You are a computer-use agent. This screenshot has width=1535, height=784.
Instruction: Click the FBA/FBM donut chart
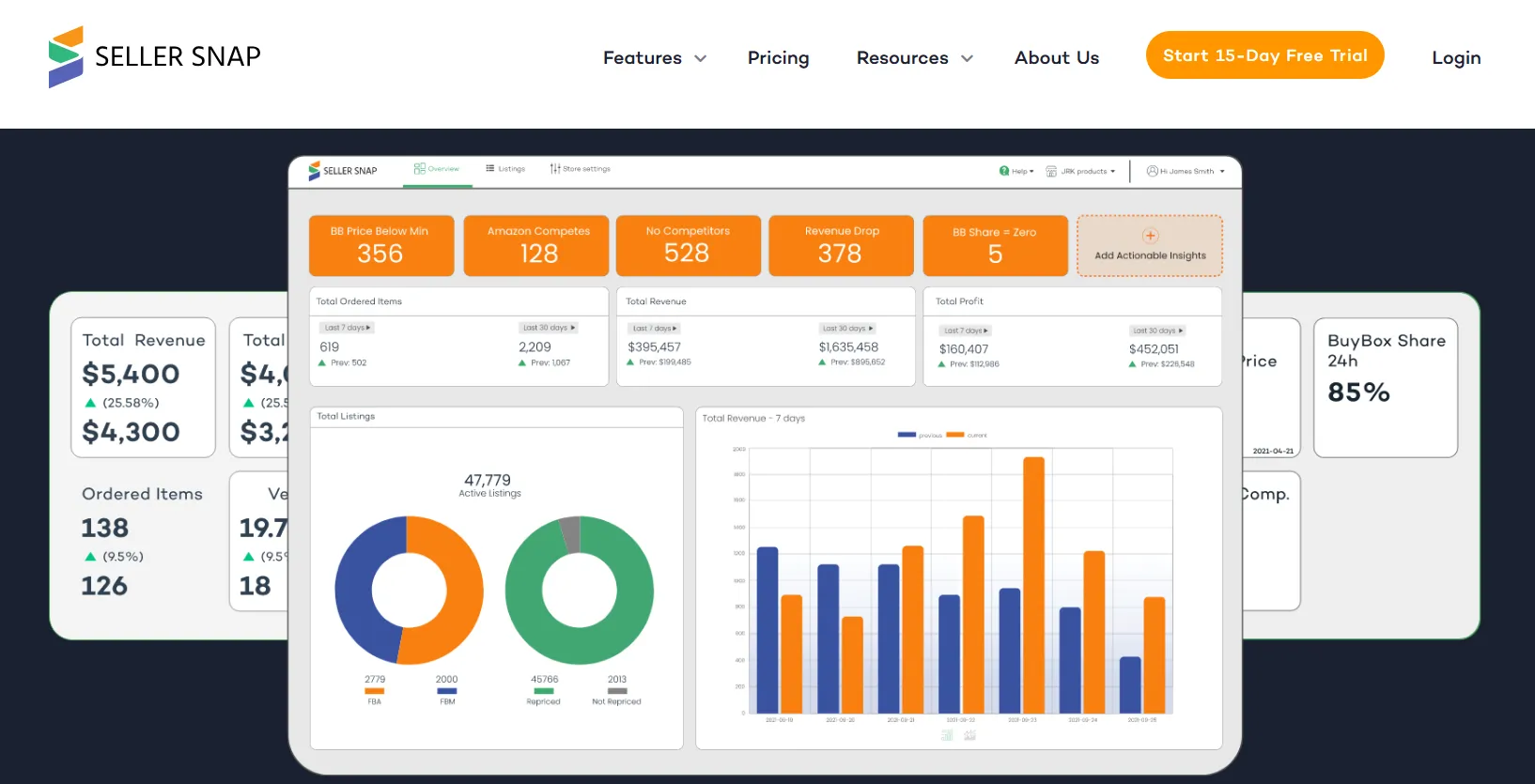[410, 590]
